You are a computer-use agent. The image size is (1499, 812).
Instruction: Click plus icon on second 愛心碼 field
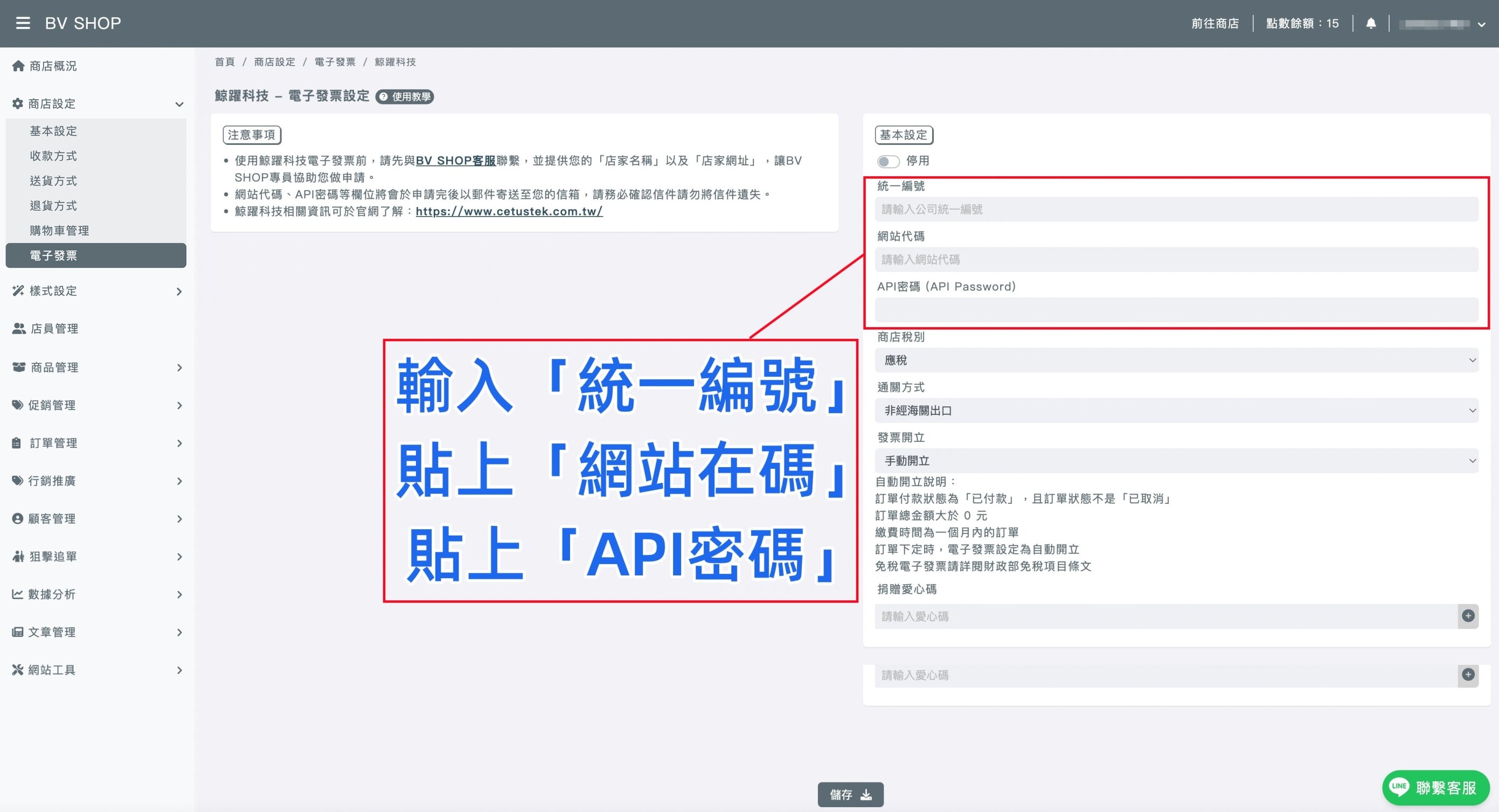click(1468, 675)
